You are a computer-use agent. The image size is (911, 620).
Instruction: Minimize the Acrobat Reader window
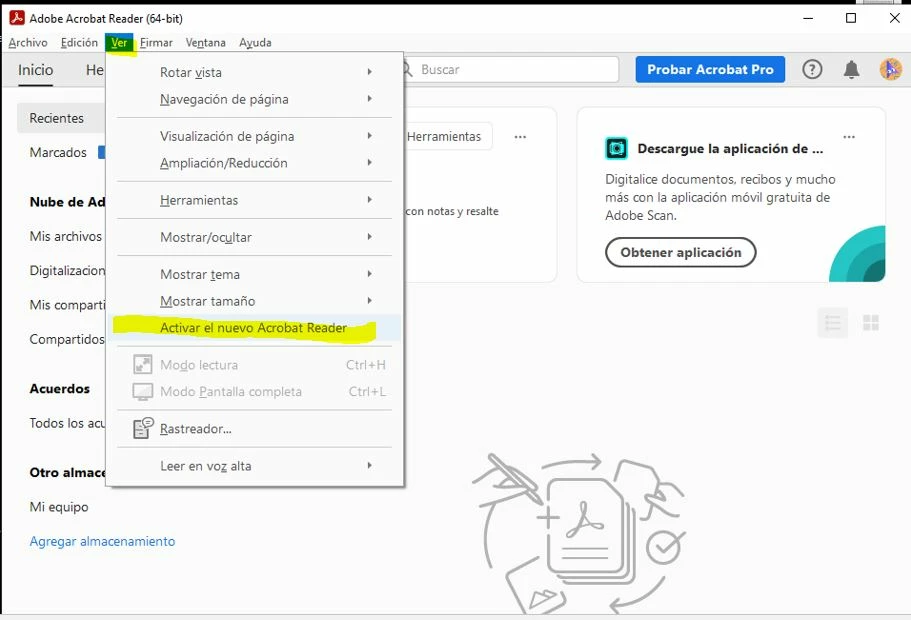tap(808, 18)
